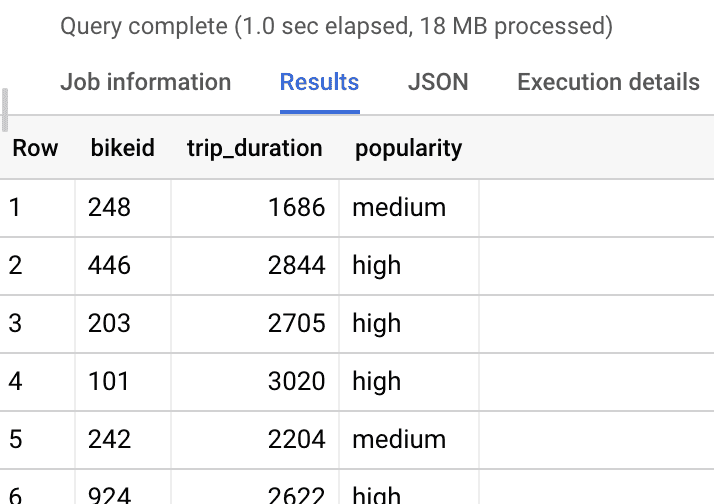Select the bikeid cell containing 248
714x504 pixels.
point(109,207)
